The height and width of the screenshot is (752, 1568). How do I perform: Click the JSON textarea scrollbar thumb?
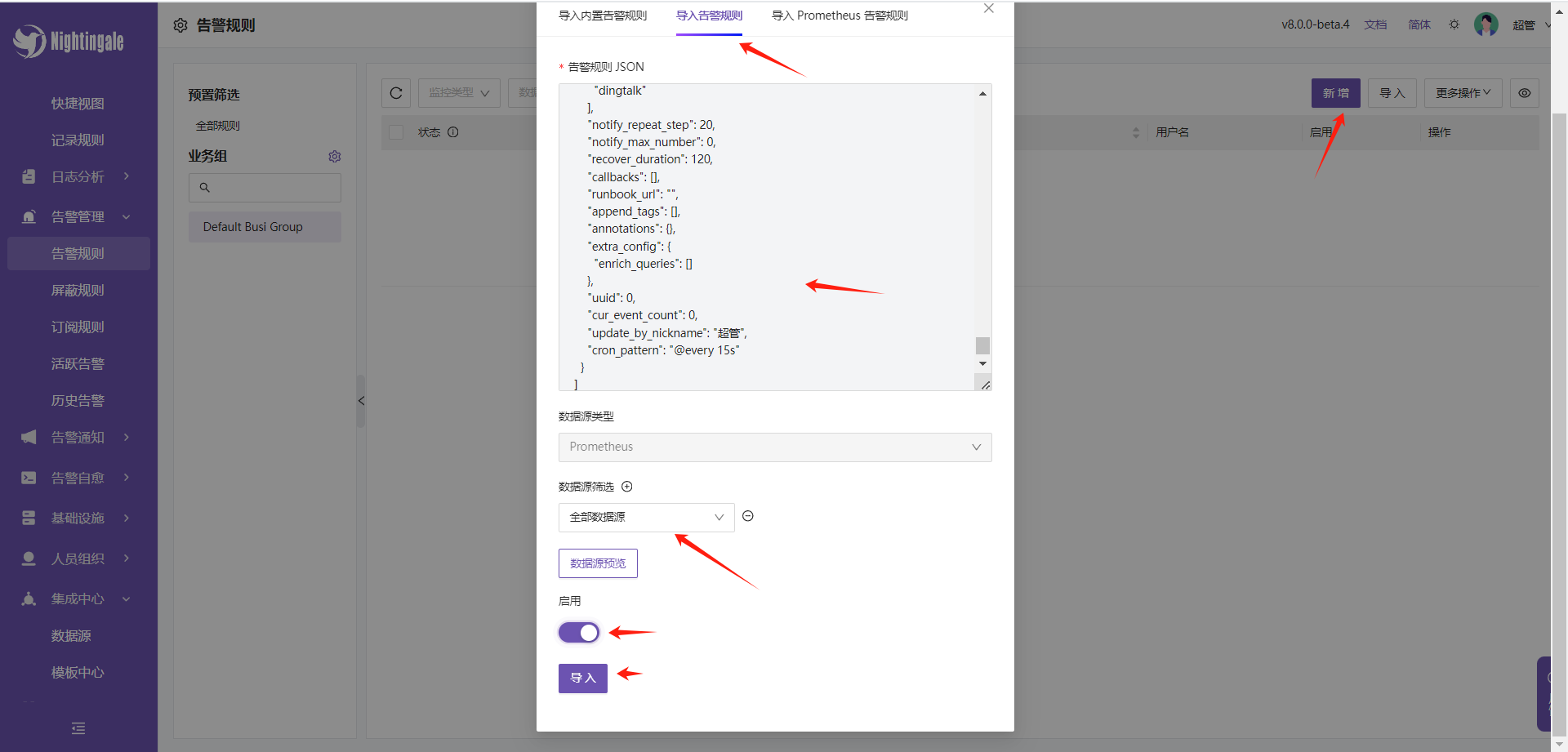[982, 345]
